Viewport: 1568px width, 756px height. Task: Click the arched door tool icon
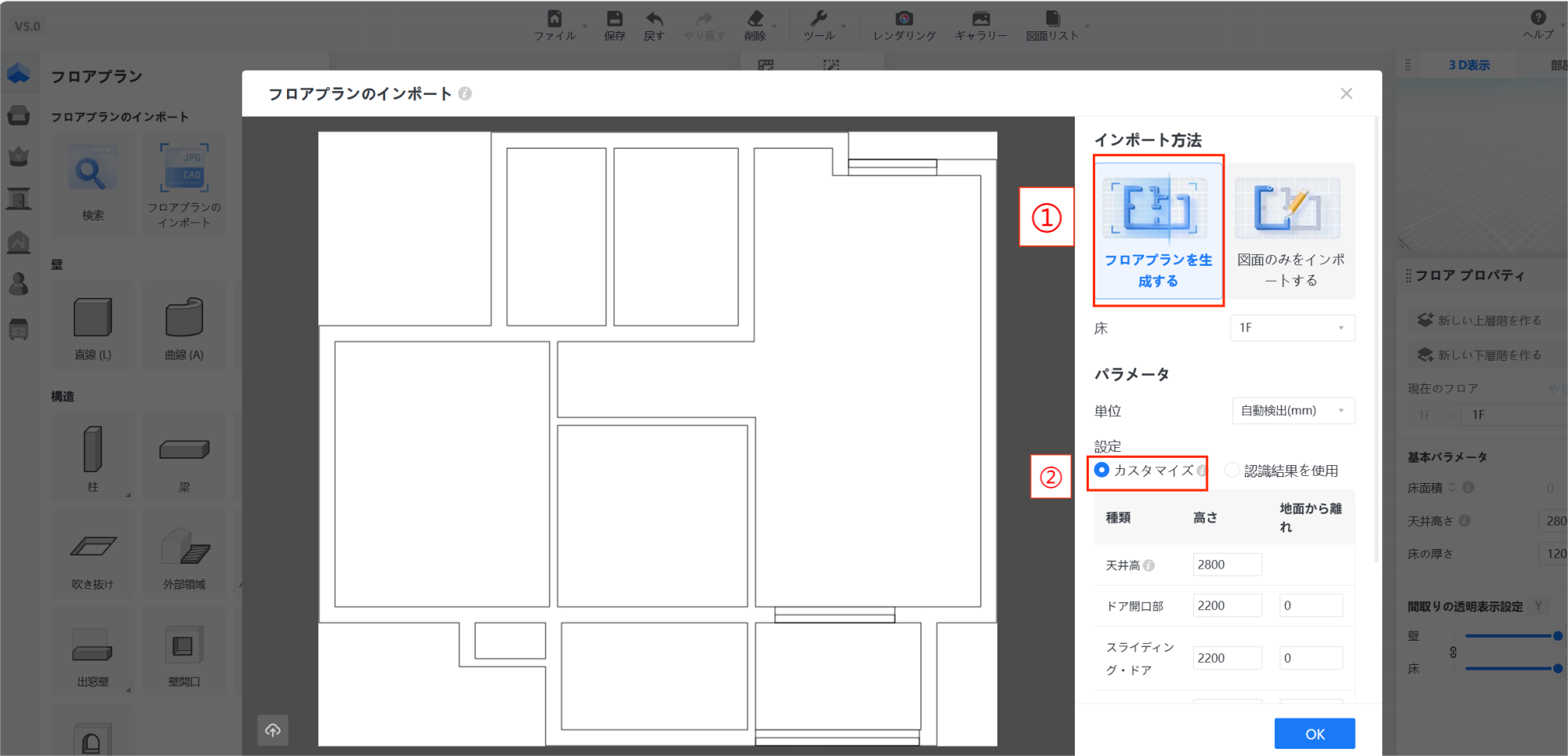(92, 740)
